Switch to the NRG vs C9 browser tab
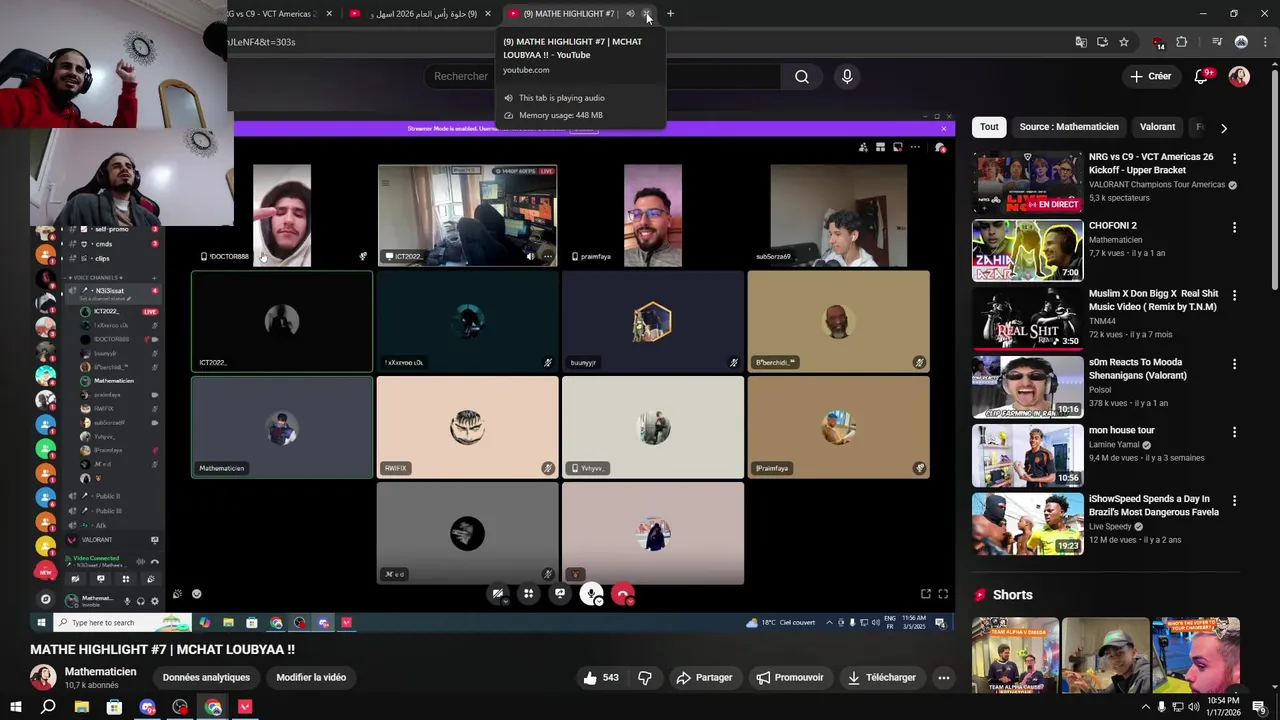The image size is (1280, 720). tap(270, 14)
